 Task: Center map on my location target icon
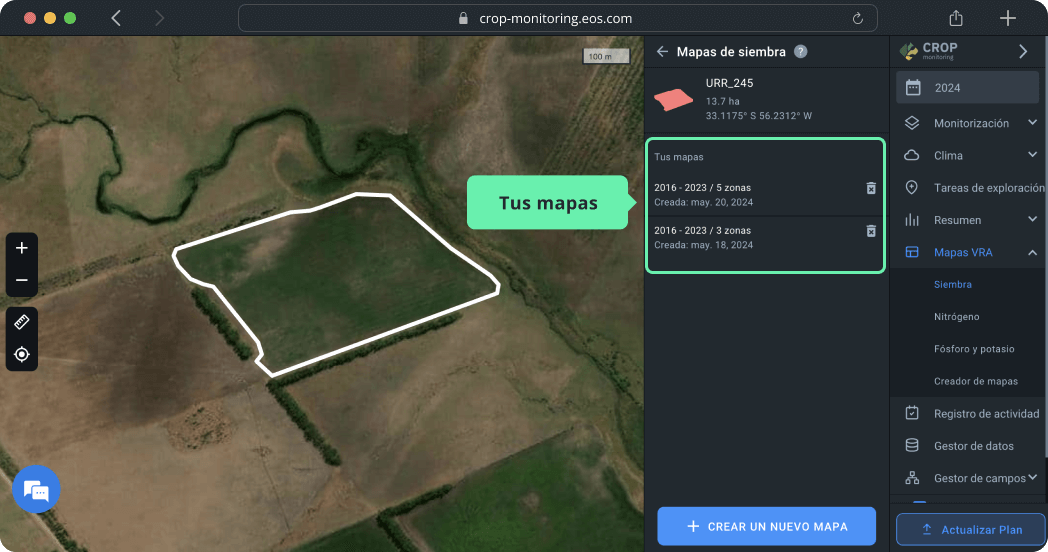click(22, 354)
